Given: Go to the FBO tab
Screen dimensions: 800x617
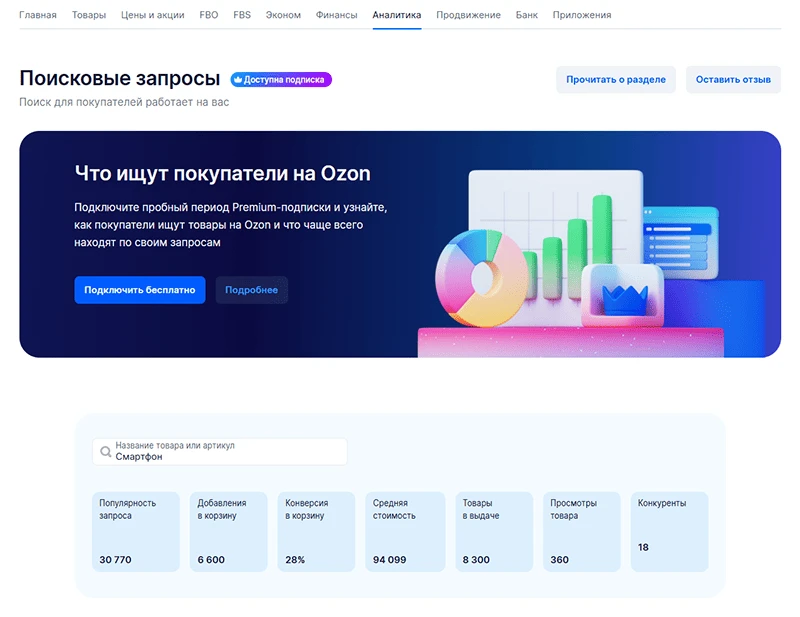Looking at the screenshot, I should [209, 15].
